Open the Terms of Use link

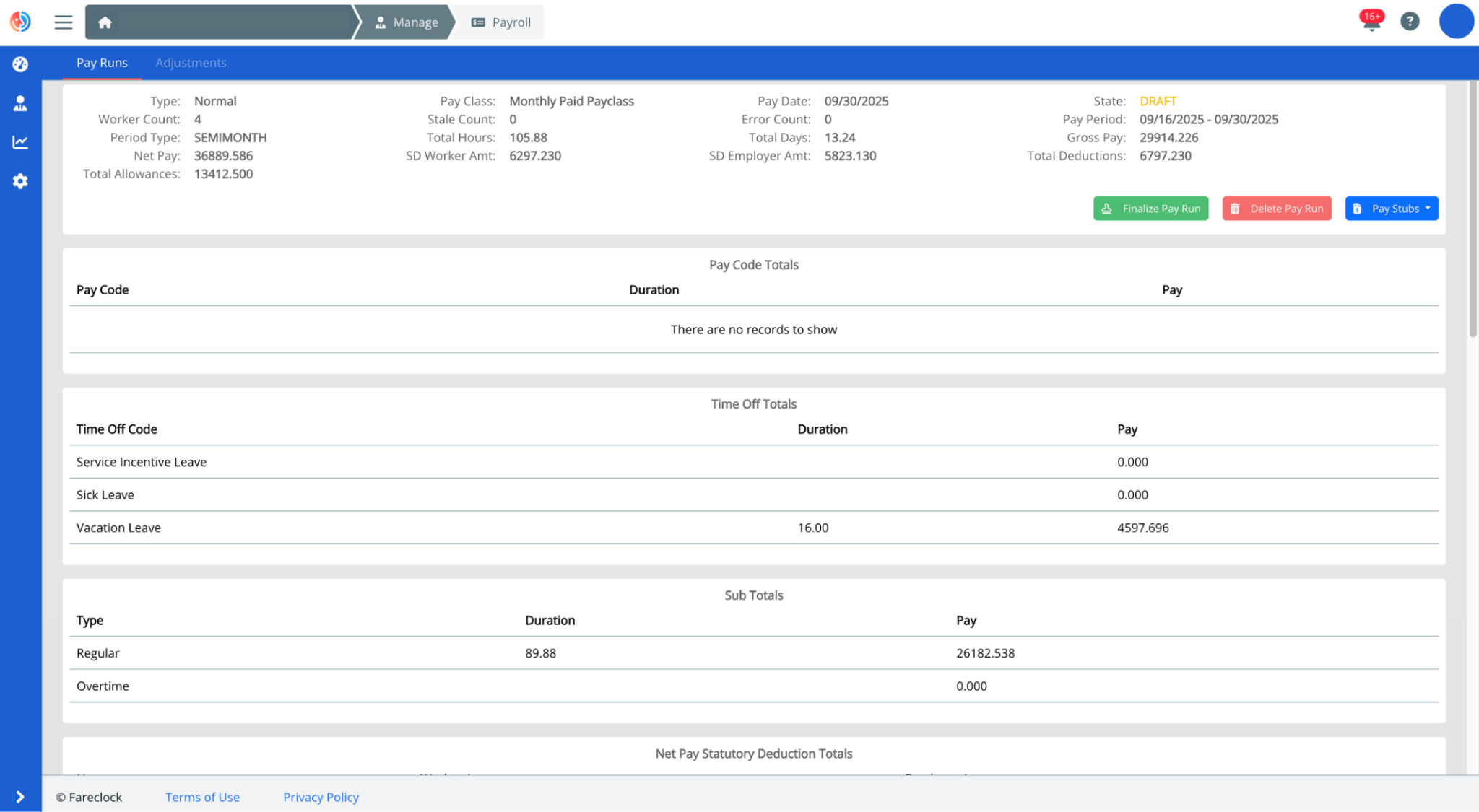202,797
